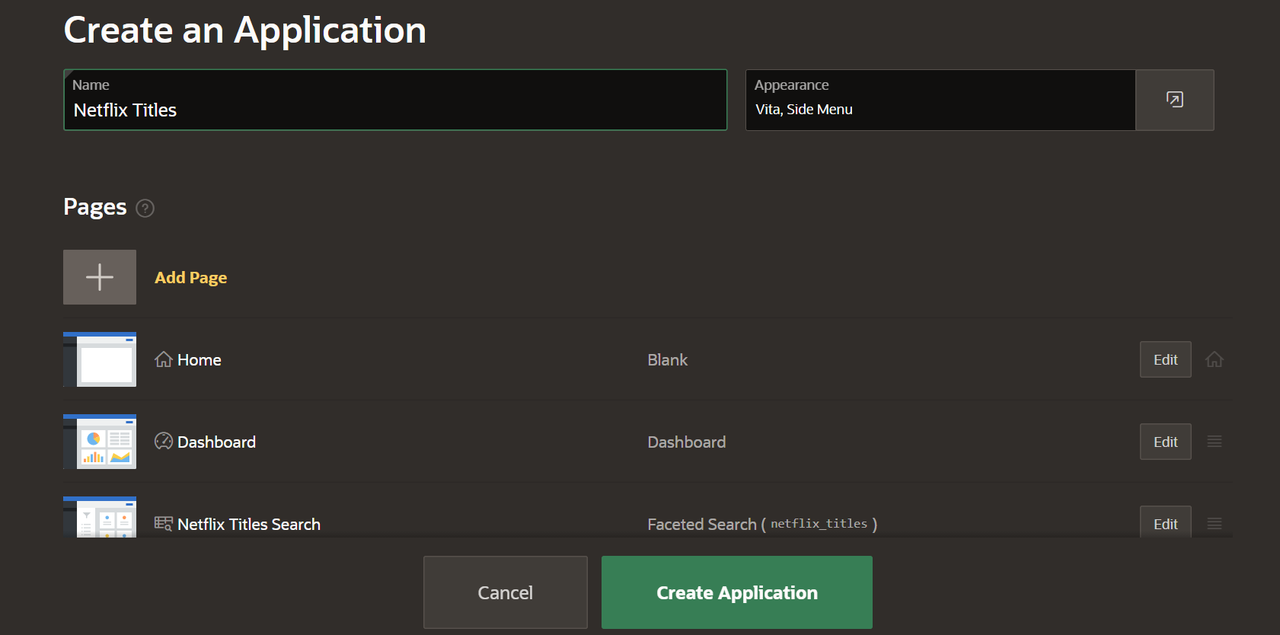Click the Home page house icon
The image size is (1280, 635).
pyautogui.click(x=164, y=359)
